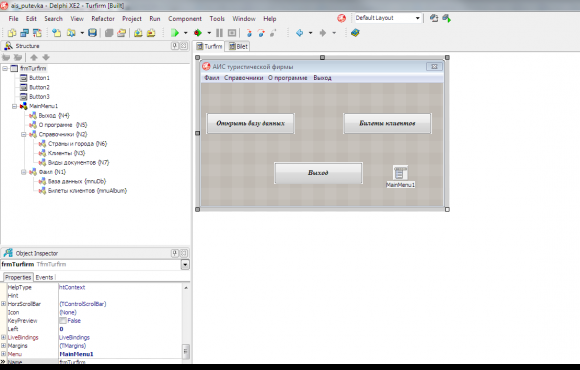Screen dimensions: 580x370
Task: Open the Object Inspector component selector dropdown
Action: tap(185, 265)
